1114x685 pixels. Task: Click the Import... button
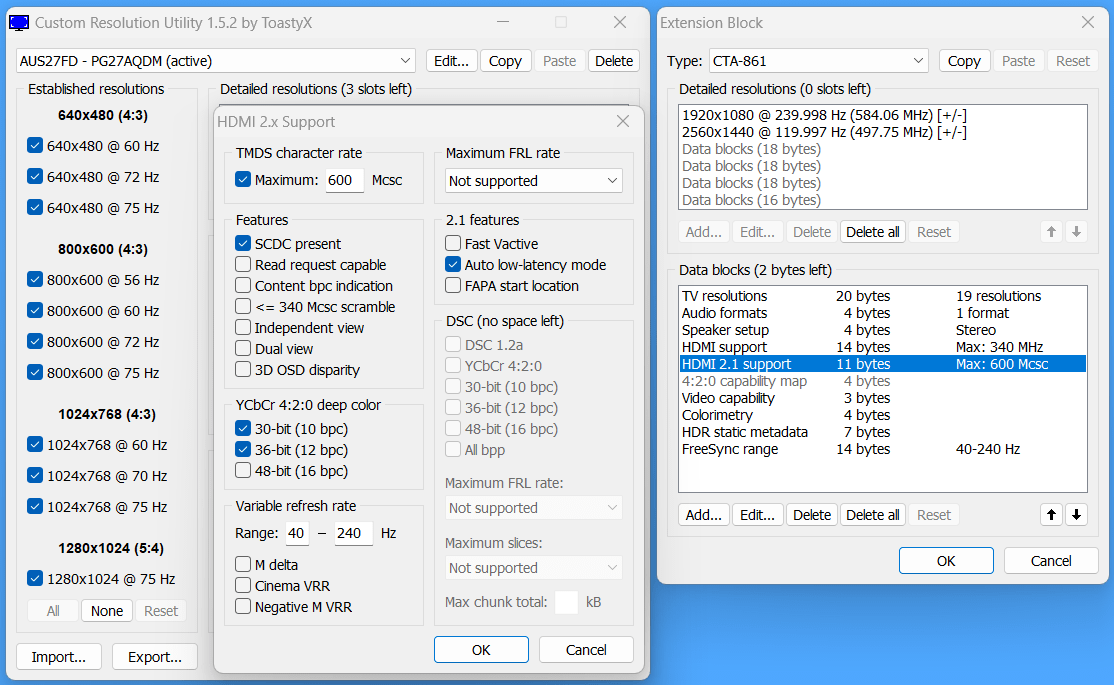tap(58, 657)
